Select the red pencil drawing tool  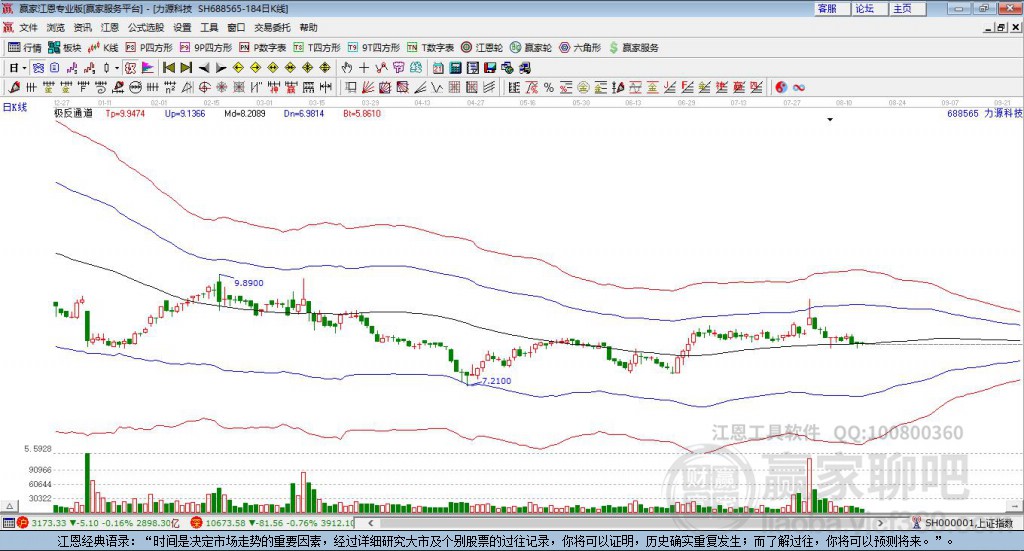[14, 87]
